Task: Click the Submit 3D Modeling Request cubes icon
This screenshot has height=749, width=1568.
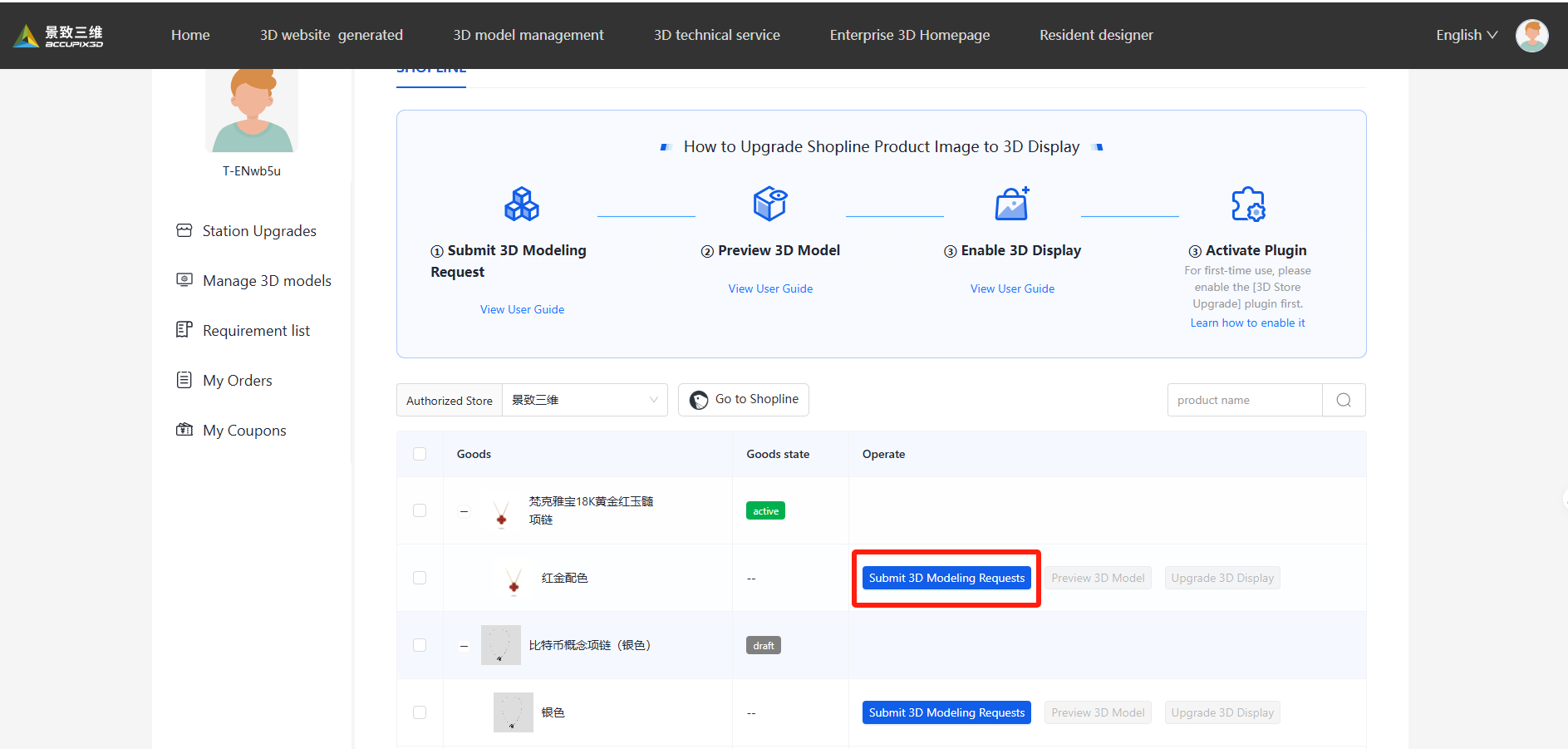Action: click(522, 204)
